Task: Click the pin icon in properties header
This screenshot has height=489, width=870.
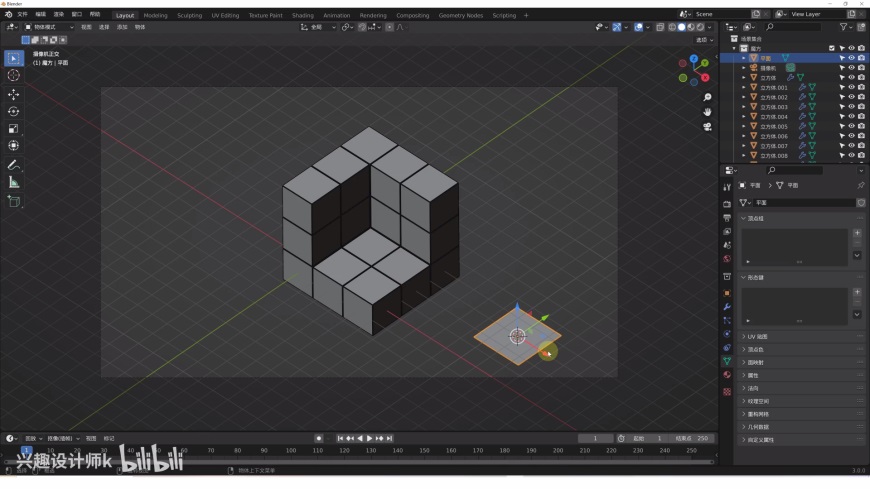Action: (x=861, y=185)
